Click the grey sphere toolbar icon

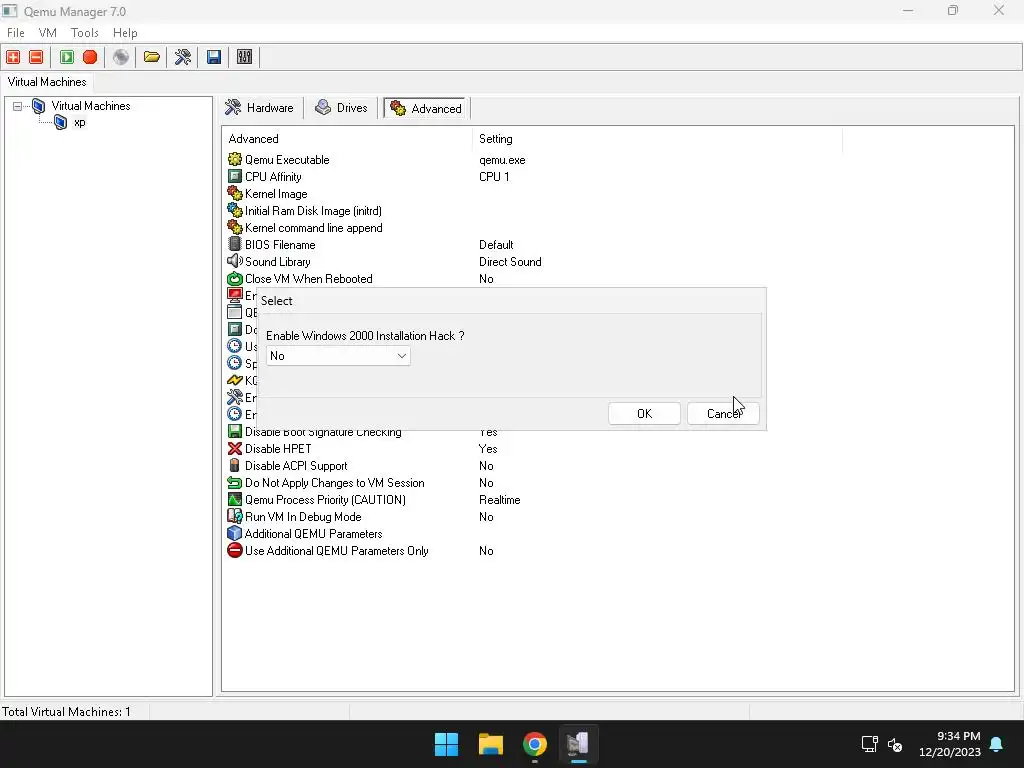pyautogui.click(x=121, y=57)
